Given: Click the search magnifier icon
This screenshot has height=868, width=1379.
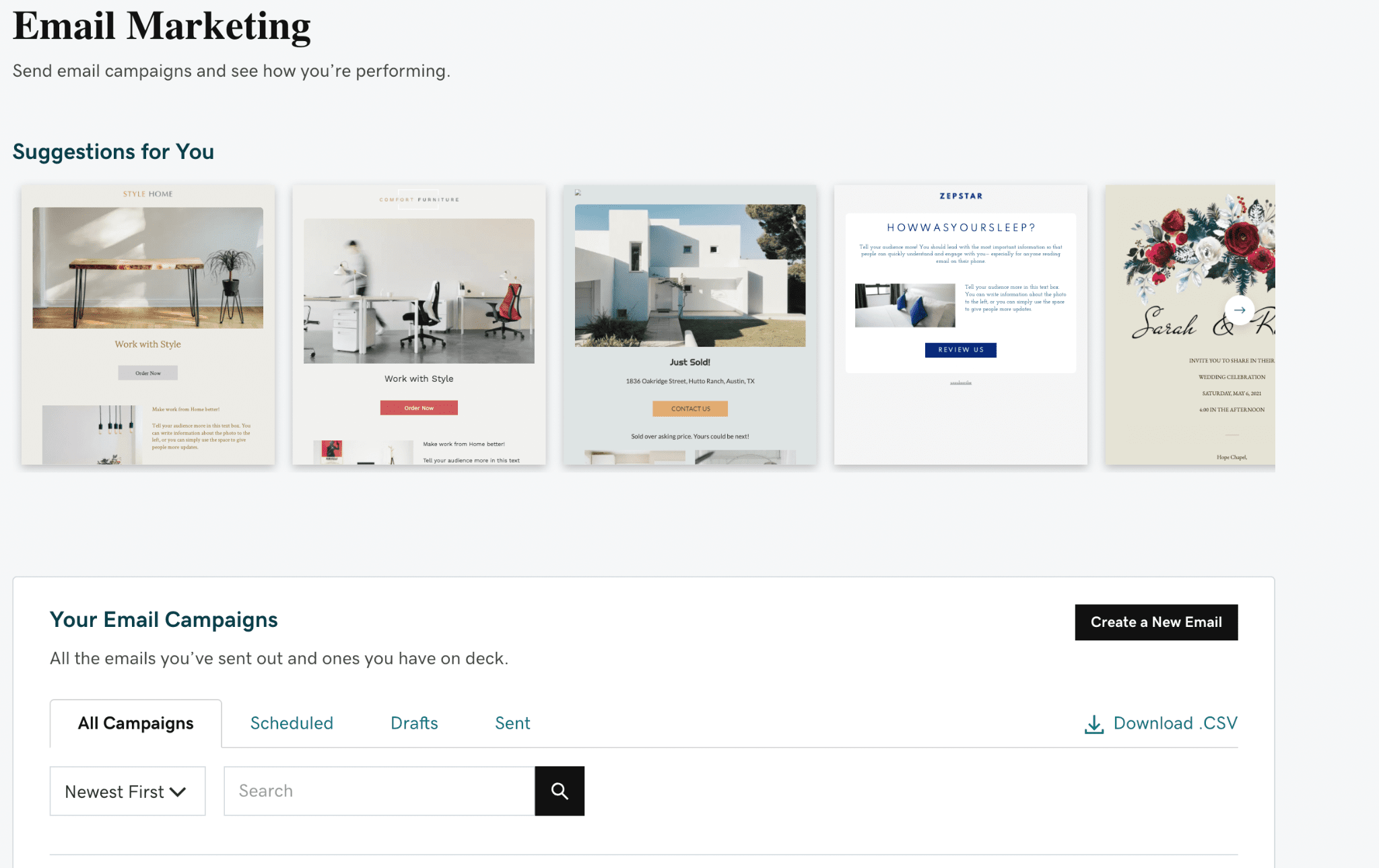Looking at the screenshot, I should point(560,790).
